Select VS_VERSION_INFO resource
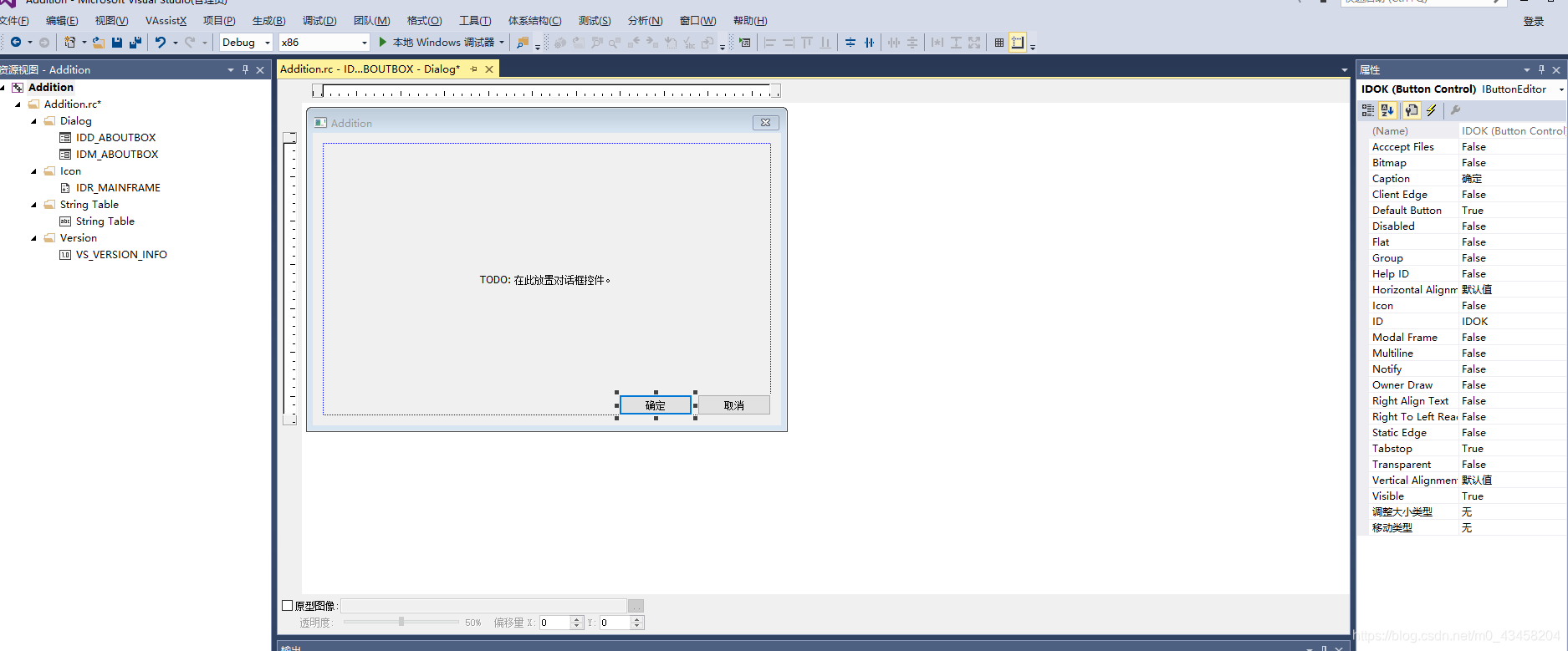This screenshot has width=1568, height=651. click(121, 255)
